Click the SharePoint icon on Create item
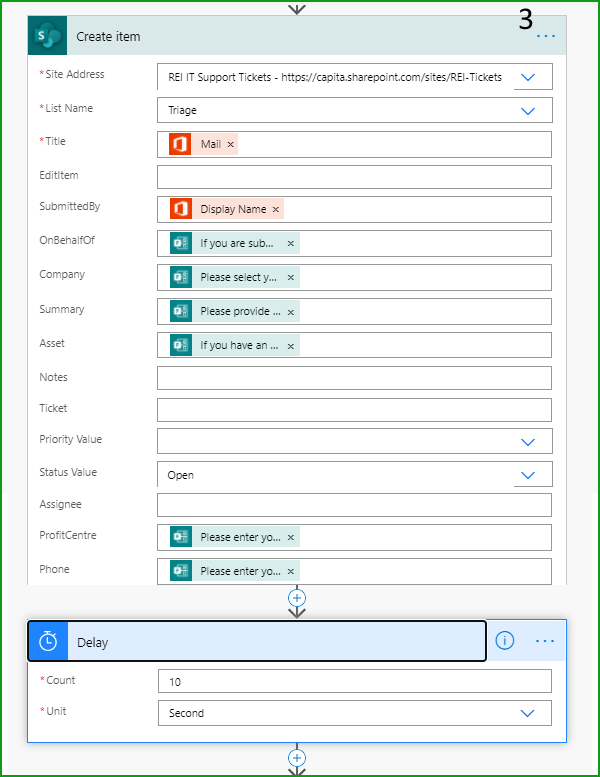 pos(48,36)
